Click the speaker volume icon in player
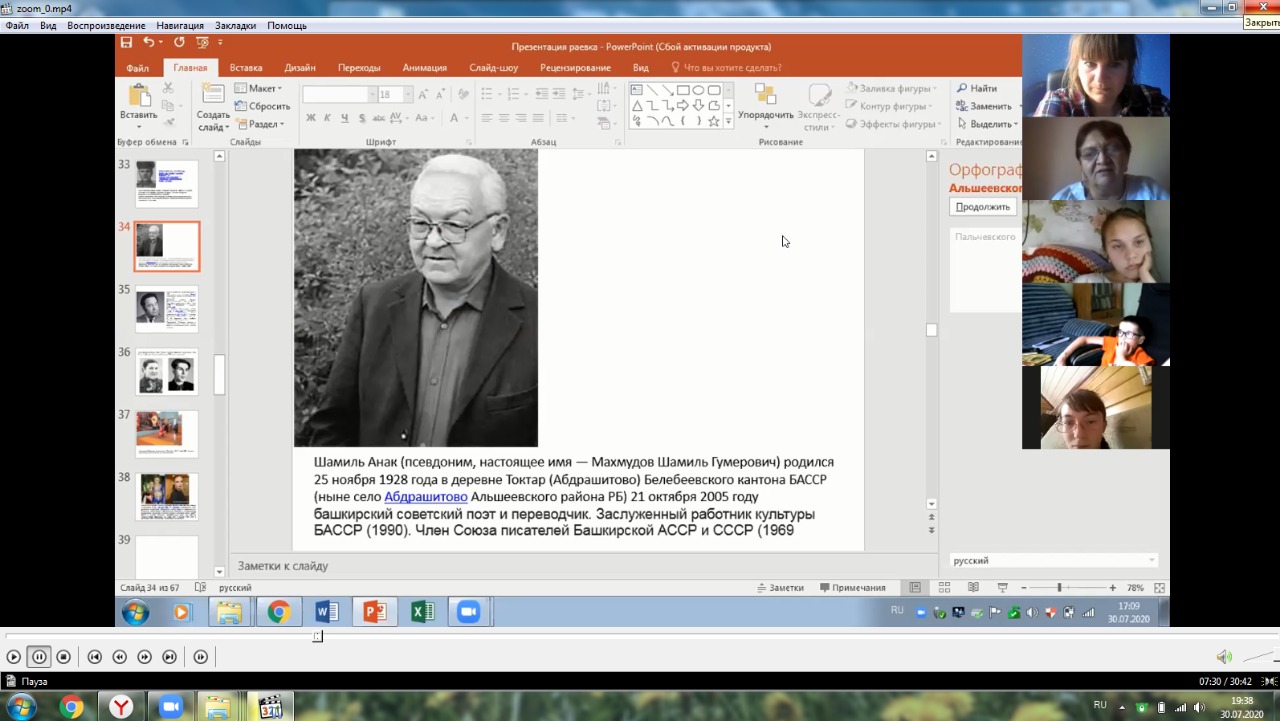The width and height of the screenshot is (1280, 721). (x=1223, y=657)
